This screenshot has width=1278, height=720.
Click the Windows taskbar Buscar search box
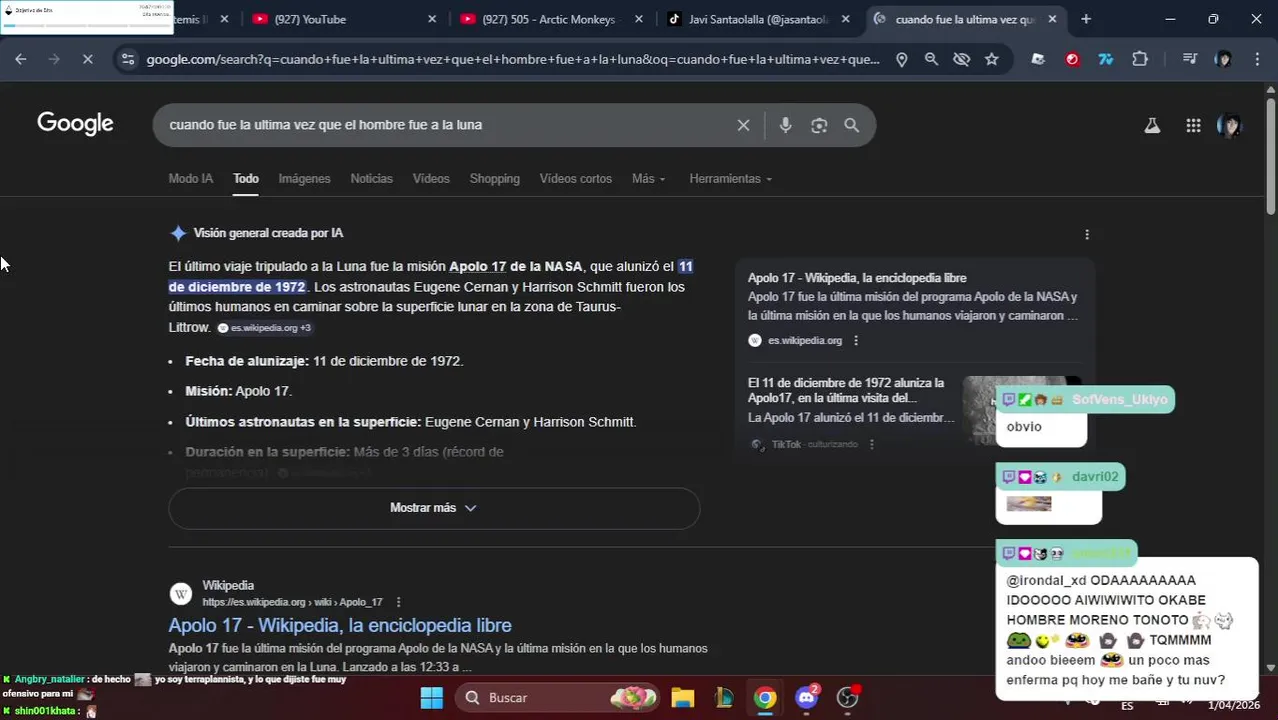(x=559, y=697)
